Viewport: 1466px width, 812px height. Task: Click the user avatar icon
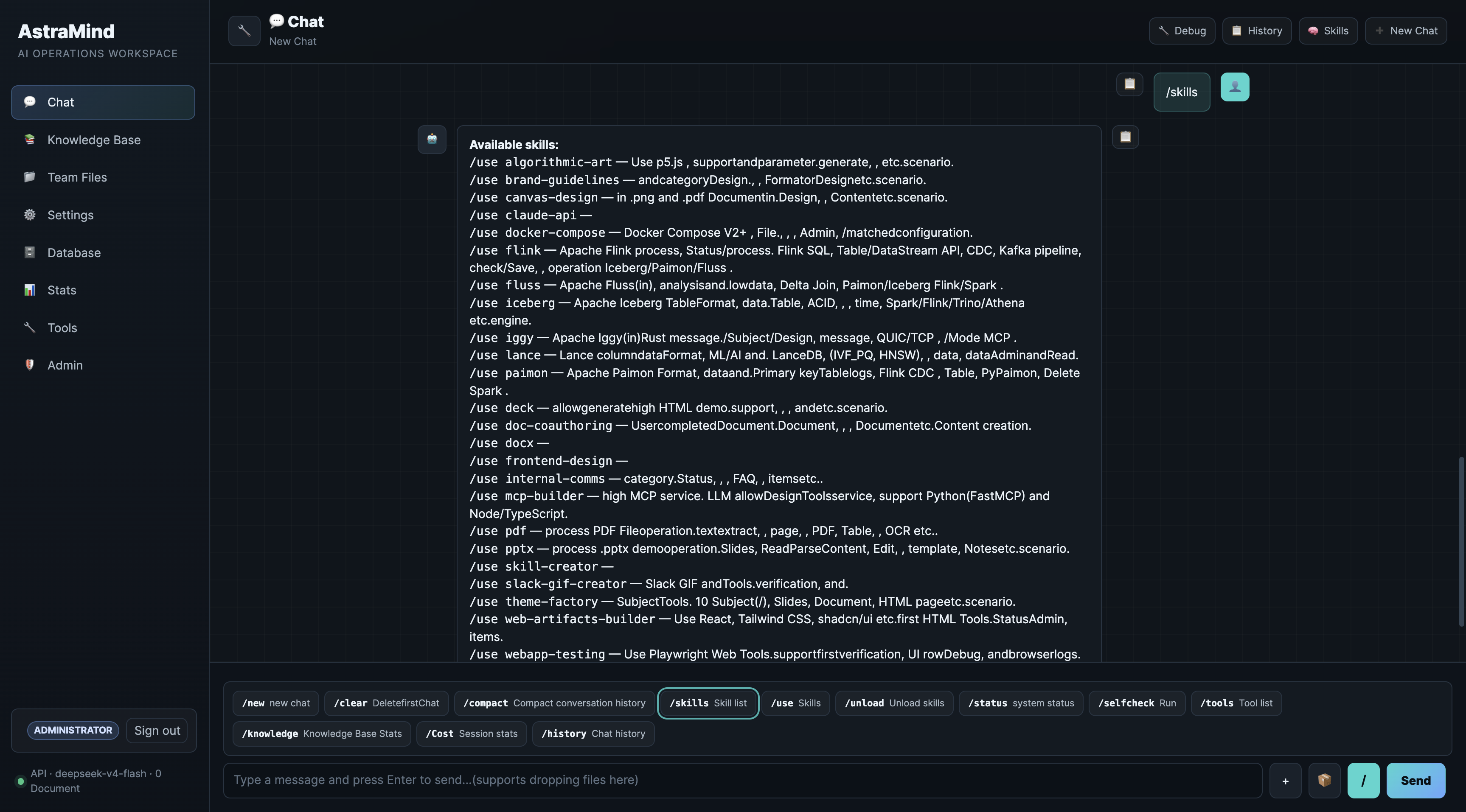[x=1235, y=87]
